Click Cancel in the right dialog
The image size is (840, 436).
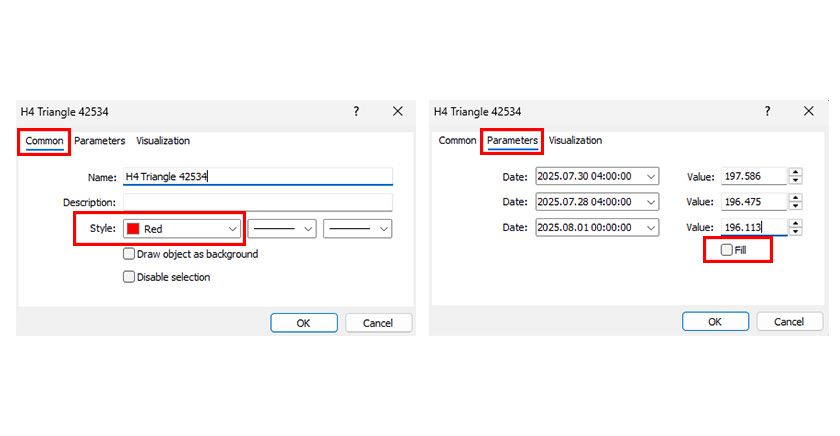pyautogui.click(x=789, y=322)
